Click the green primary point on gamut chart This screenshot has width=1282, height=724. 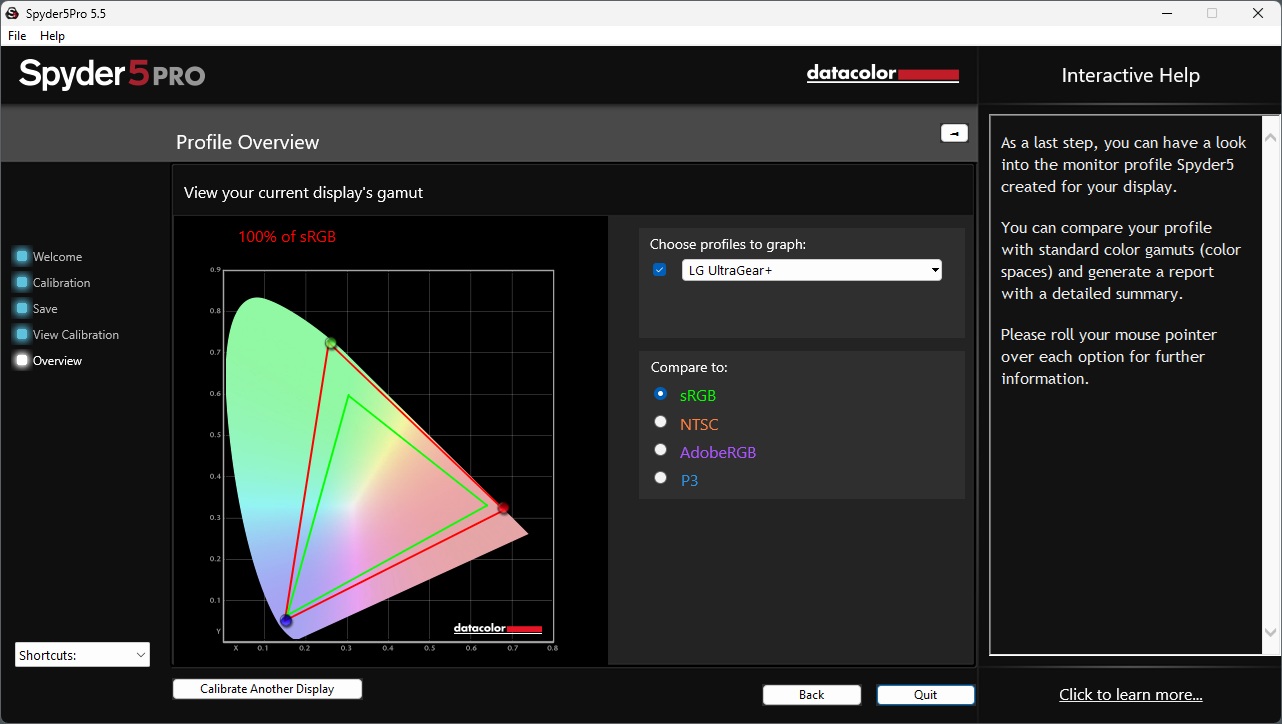(331, 343)
